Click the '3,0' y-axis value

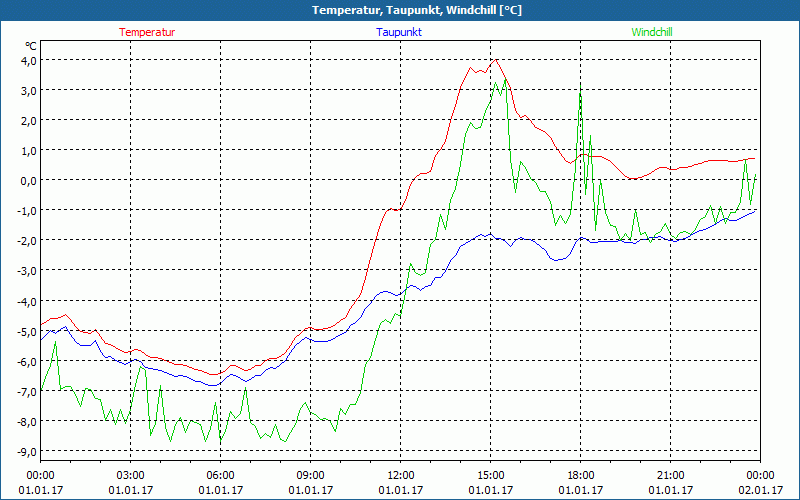pyautogui.click(x=29, y=90)
